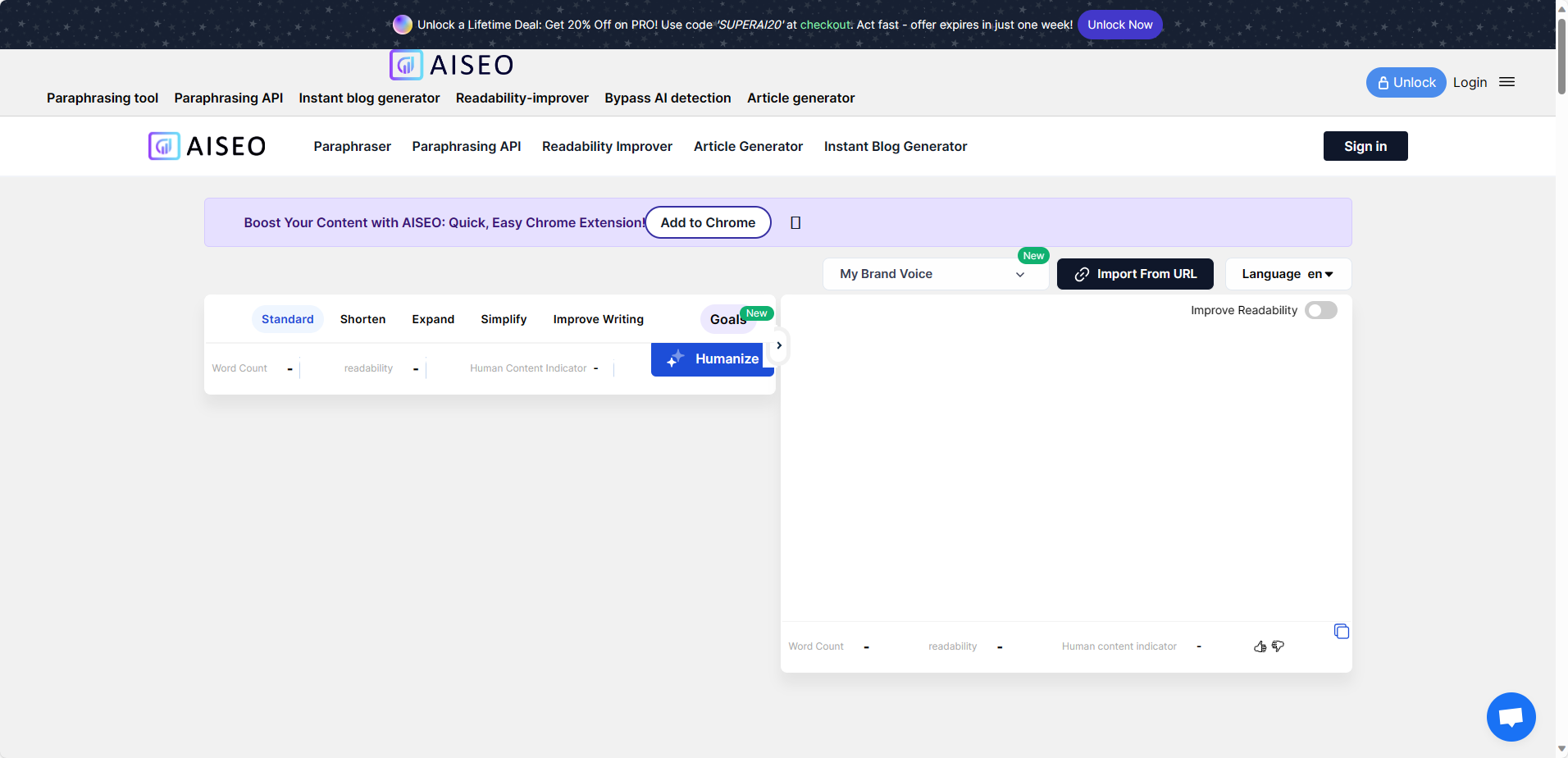
Task: Click the page vertical scrollbar thumb
Action: click(x=1561, y=56)
